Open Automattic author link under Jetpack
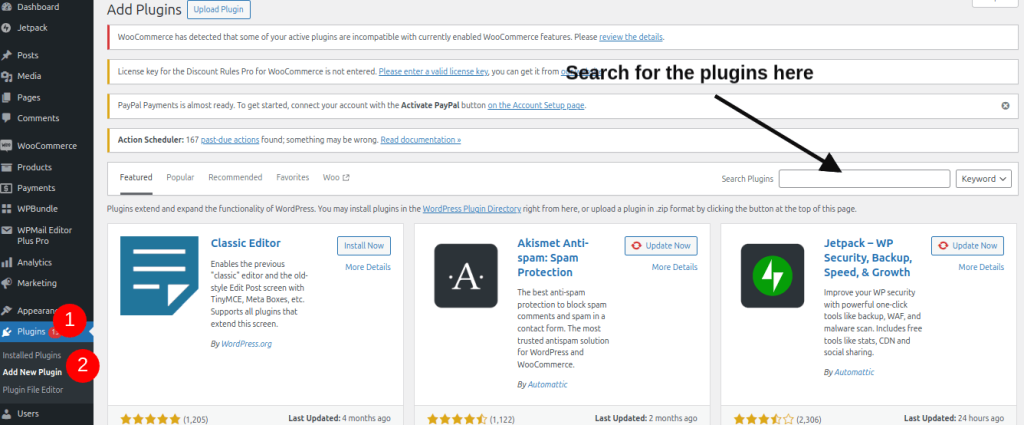1024x425 pixels. pos(854,371)
